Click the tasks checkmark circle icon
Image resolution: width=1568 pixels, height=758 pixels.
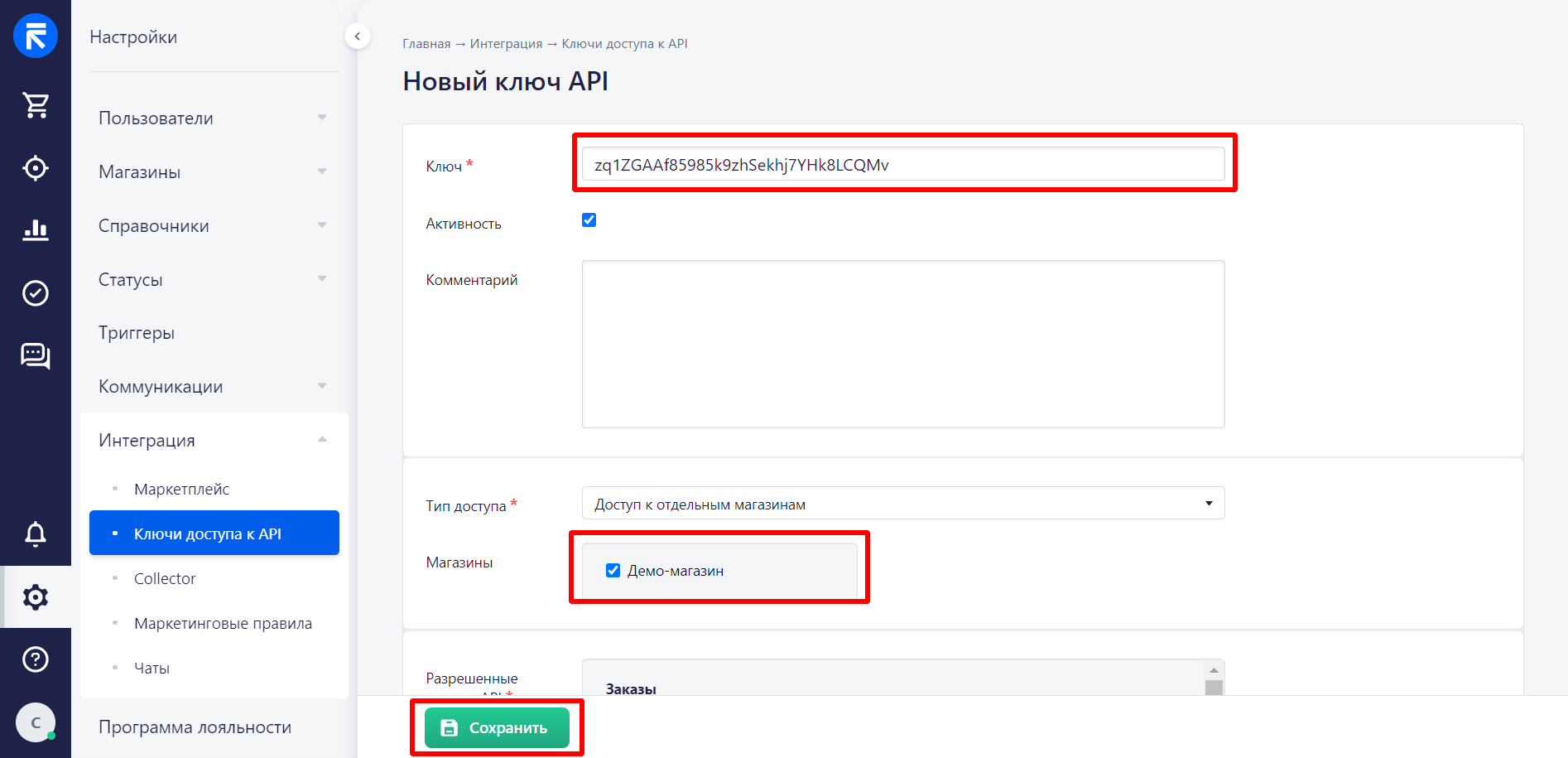(36, 293)
